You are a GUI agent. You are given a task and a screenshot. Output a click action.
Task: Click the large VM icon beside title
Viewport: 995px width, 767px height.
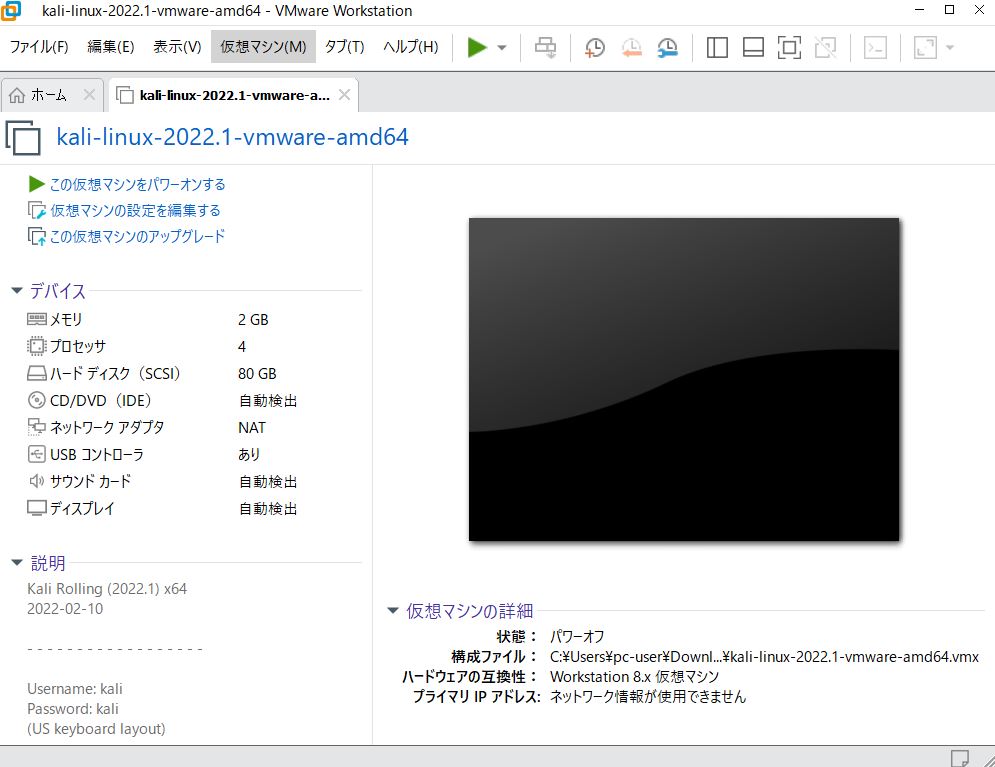click(23, 138)
